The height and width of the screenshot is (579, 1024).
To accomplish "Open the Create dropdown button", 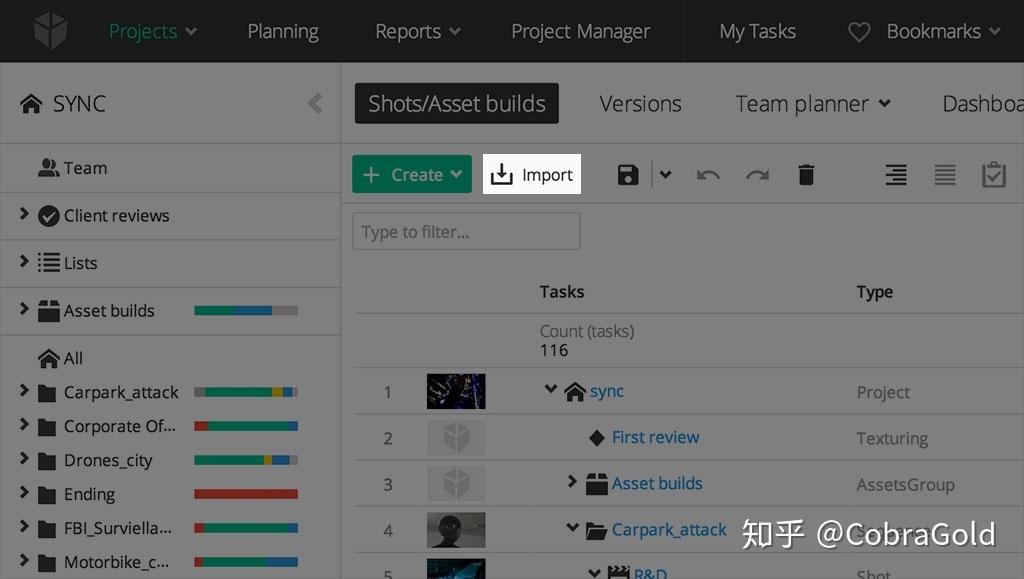I will tap(411, 175).
